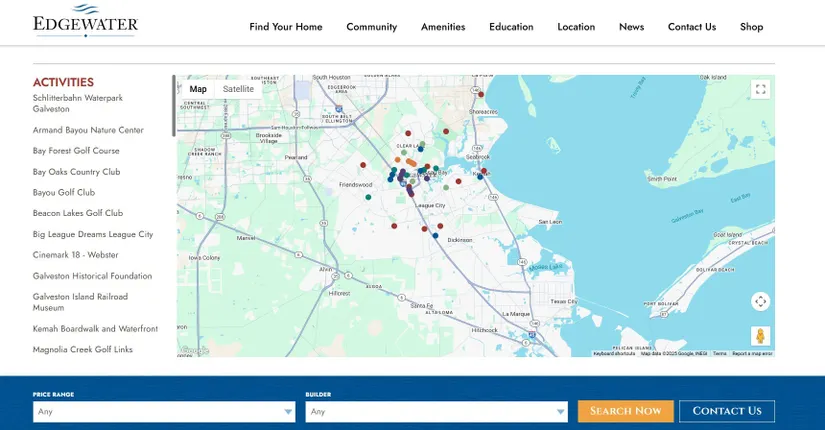The width and height of the screenshot is (825, 430).
Task: Open the Builder dropdown
Action: [x=437, y=411]
